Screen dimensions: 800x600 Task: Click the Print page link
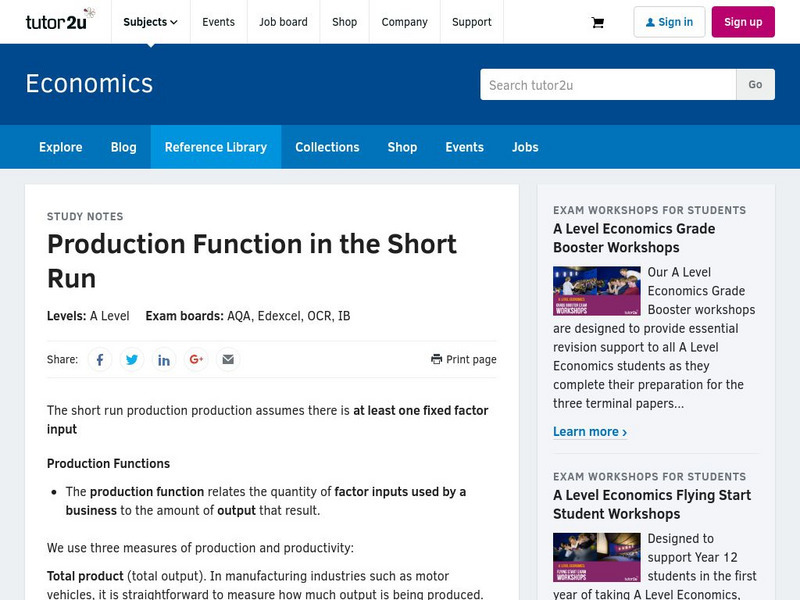pos(464,360)
